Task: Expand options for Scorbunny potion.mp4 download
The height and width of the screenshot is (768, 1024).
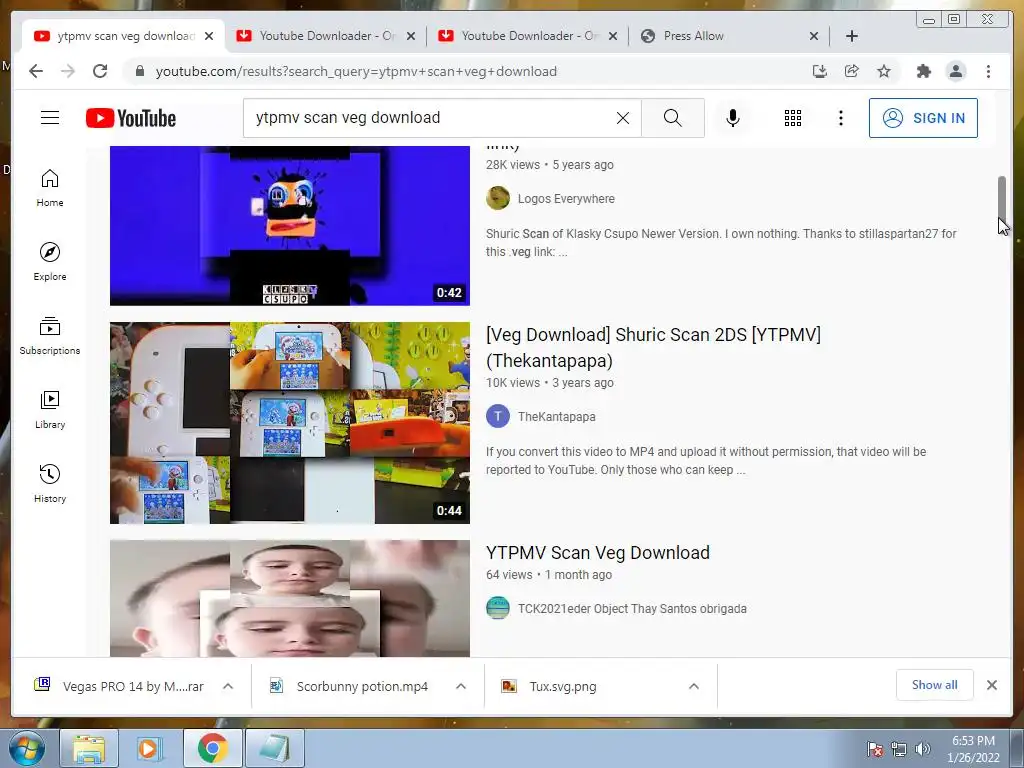Action: click(x=461, y=686)
